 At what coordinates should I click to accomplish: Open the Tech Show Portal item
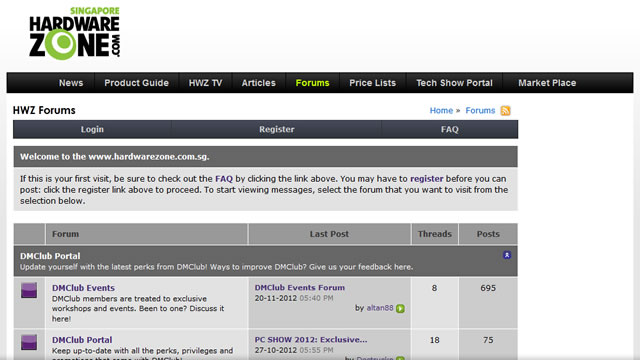[454, 83]
